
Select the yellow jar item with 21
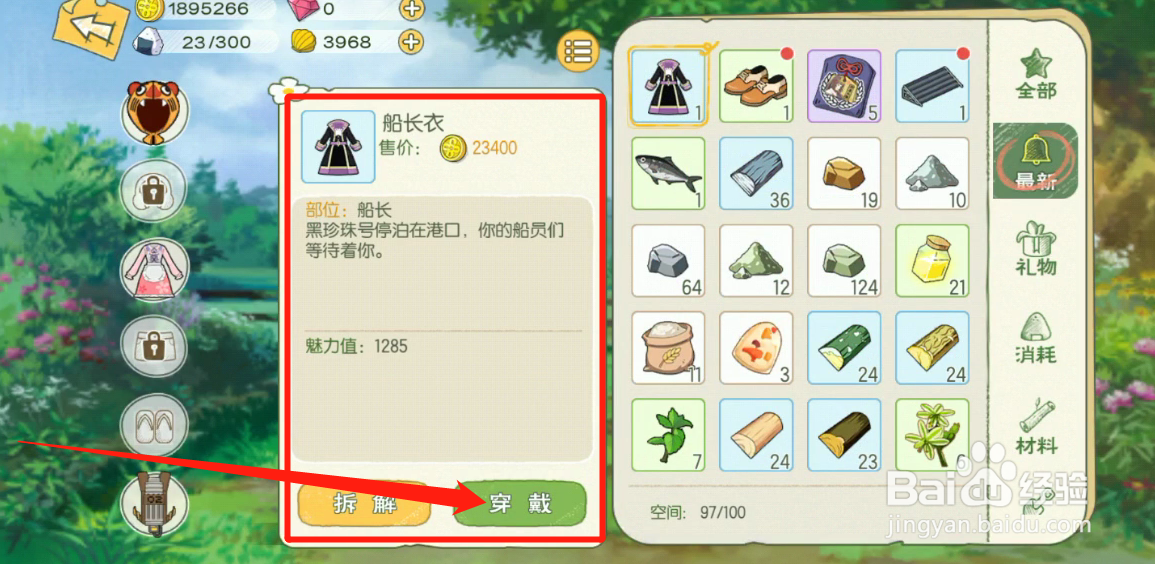tap(932, 261)
